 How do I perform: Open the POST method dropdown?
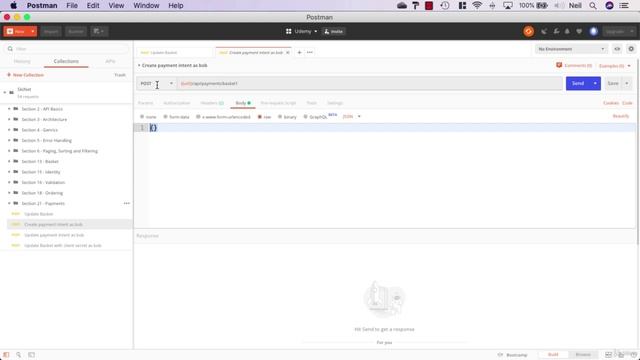click(157, 84)
